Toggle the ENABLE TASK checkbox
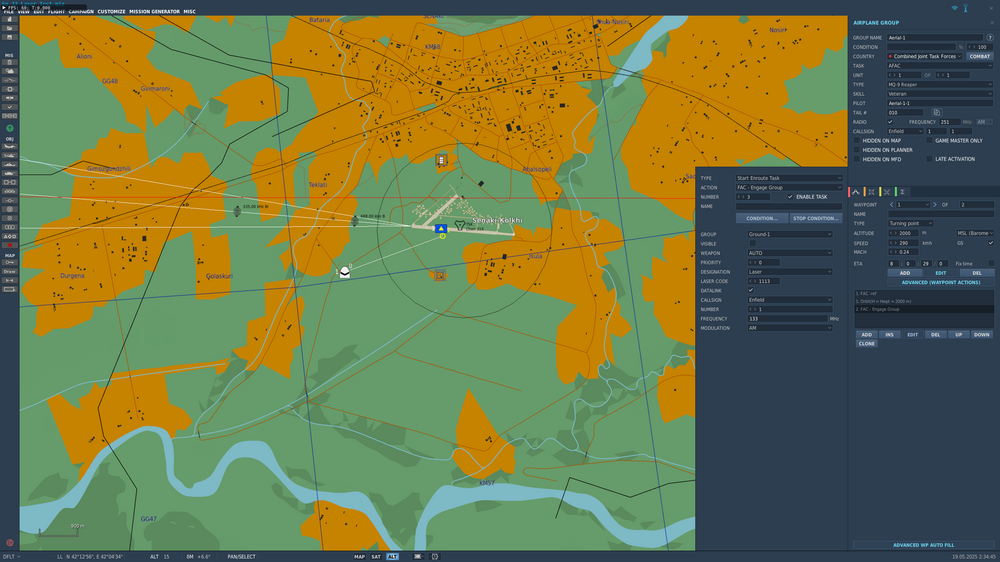Screen dimensions: 1000x562 pos(790,197)
